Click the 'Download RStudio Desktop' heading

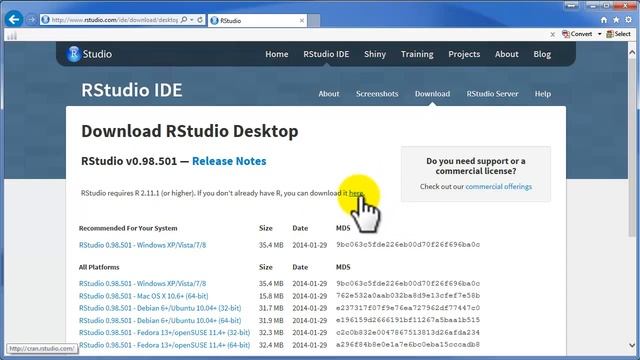coord(190,131)
